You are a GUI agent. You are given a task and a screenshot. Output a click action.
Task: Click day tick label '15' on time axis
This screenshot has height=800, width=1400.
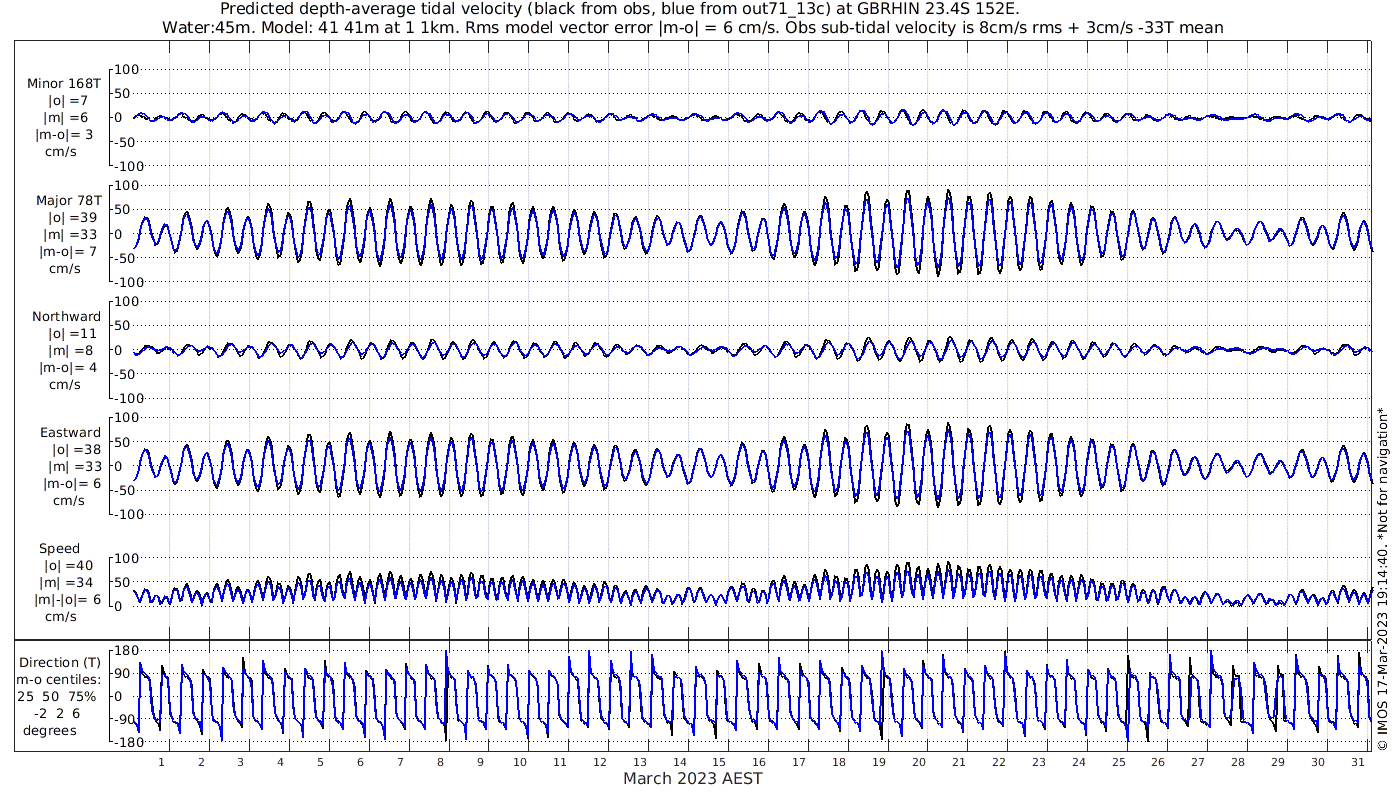click(x=719, y=762)
